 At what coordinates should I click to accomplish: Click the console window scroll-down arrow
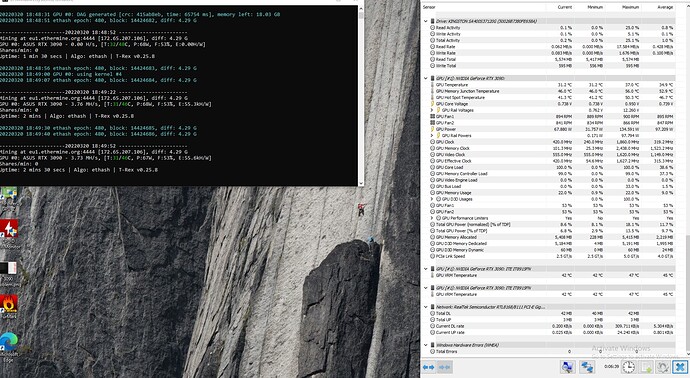click(x=361, y=183)
